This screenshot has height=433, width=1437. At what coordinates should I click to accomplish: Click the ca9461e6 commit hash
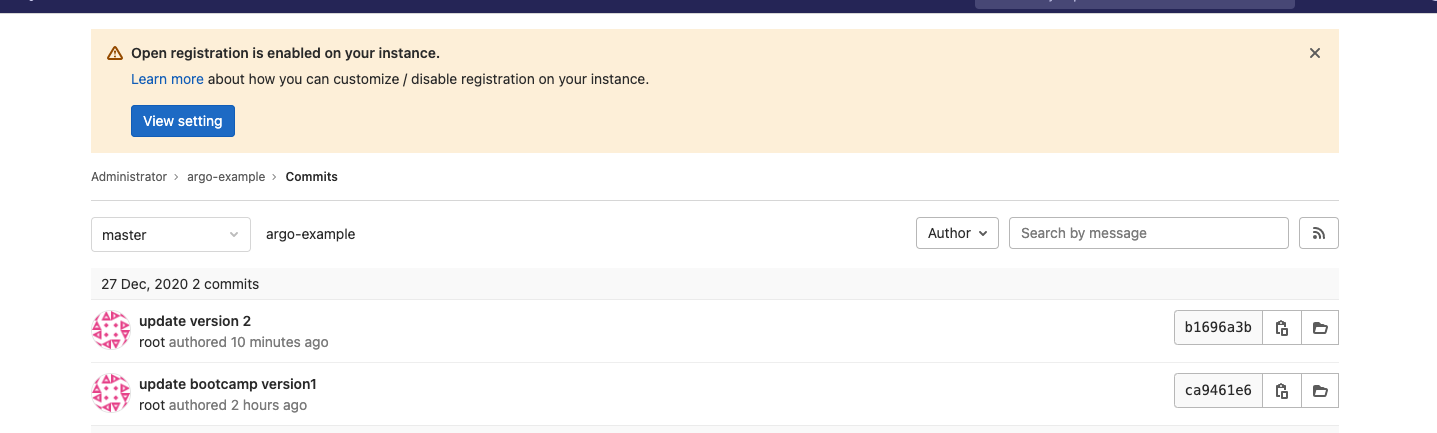pos(1218,391)
